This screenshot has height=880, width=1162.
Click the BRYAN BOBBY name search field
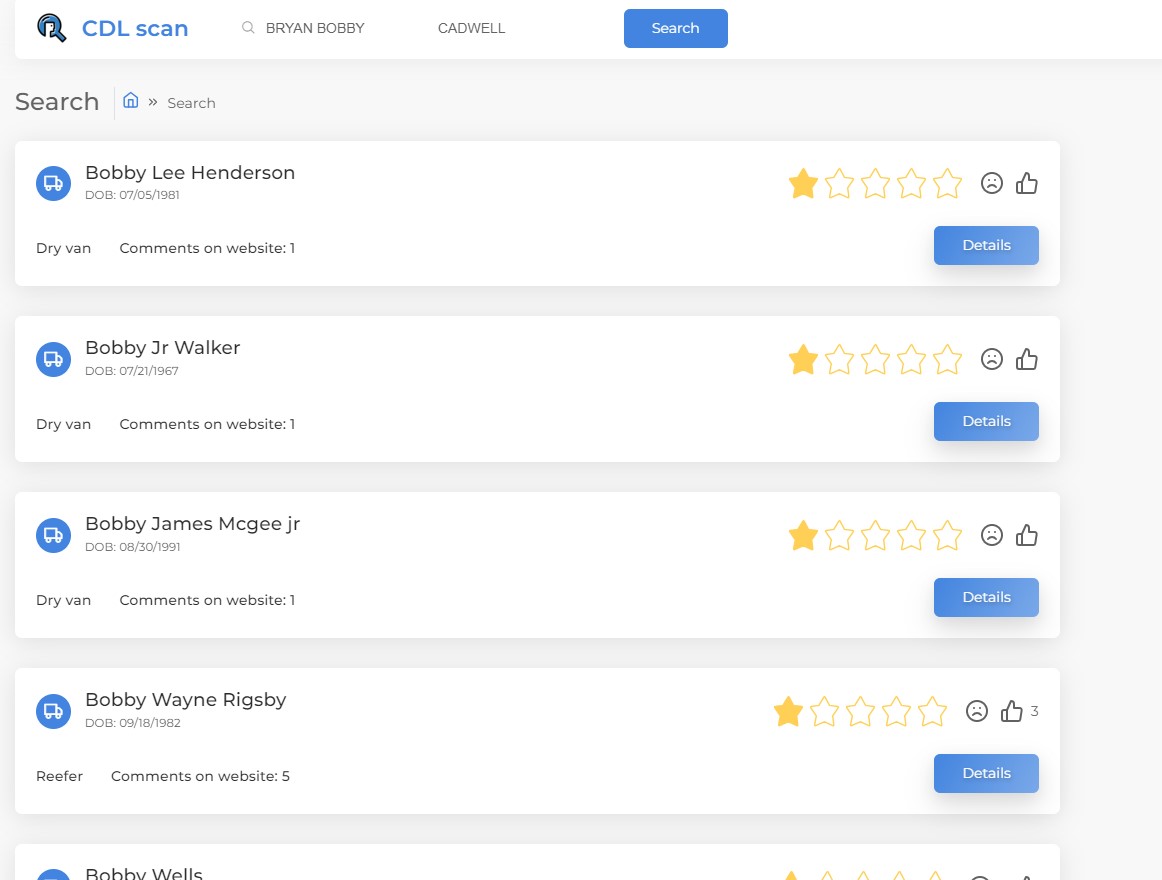click(330, 28)
